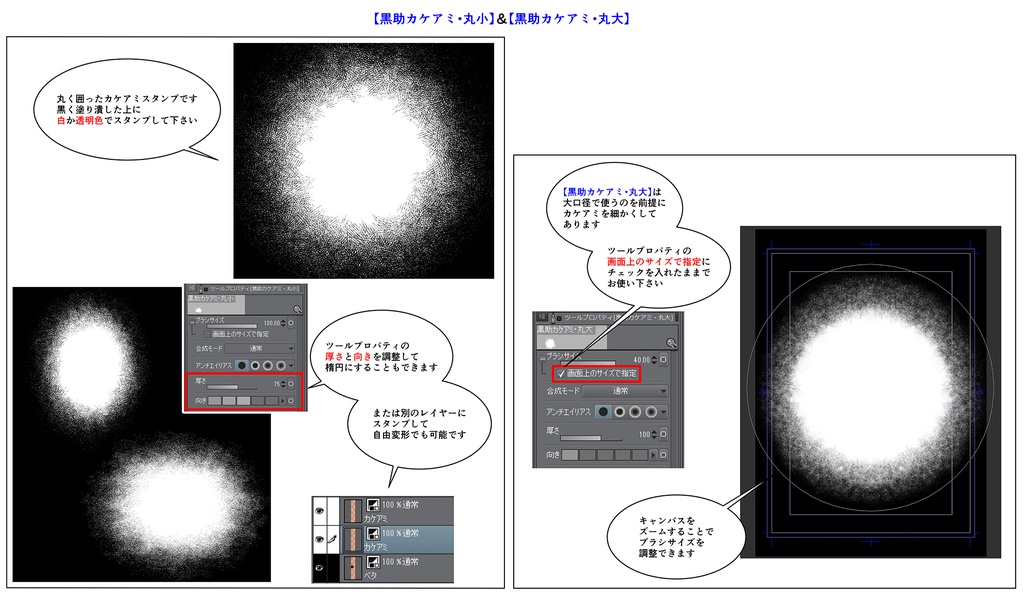Click brush size 40.00 stepper in 丸大 panel
This screenshot has width=1024, height=598.
coord(654,360)
